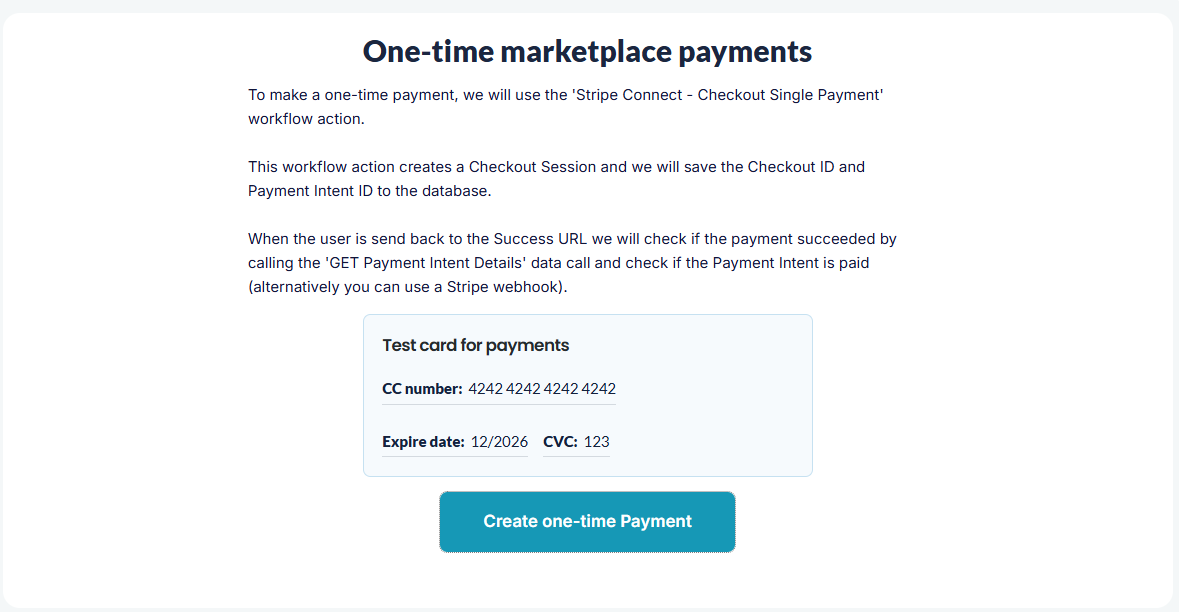Image resolution: width=1179 pixels, height=612 pixels.
Task: Select the CVC value 123
Action: [x=597, y=442]
